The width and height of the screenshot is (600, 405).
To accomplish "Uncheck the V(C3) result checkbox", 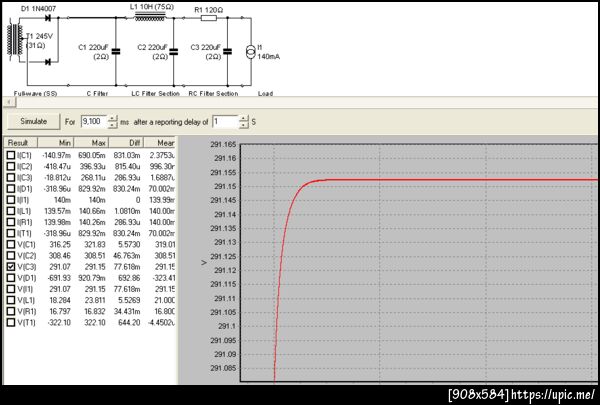I will click(11, 266).
